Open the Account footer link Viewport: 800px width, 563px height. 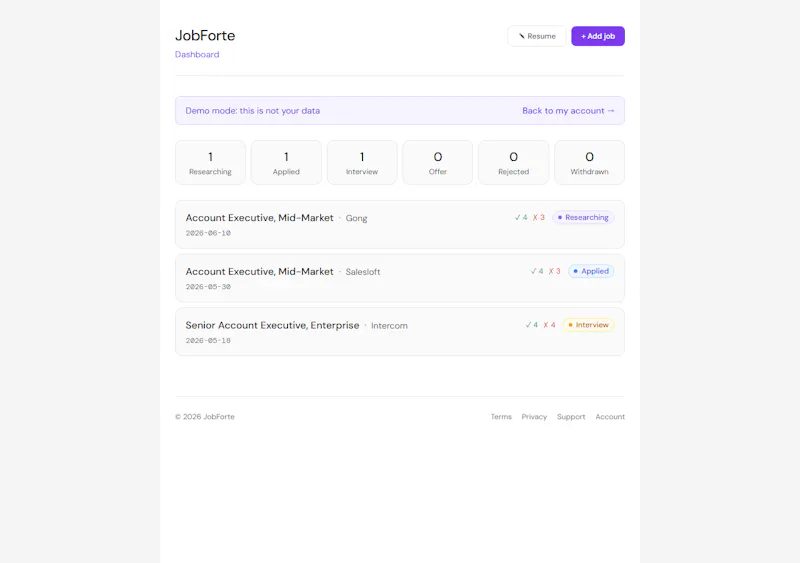click(x=610, y=417)
